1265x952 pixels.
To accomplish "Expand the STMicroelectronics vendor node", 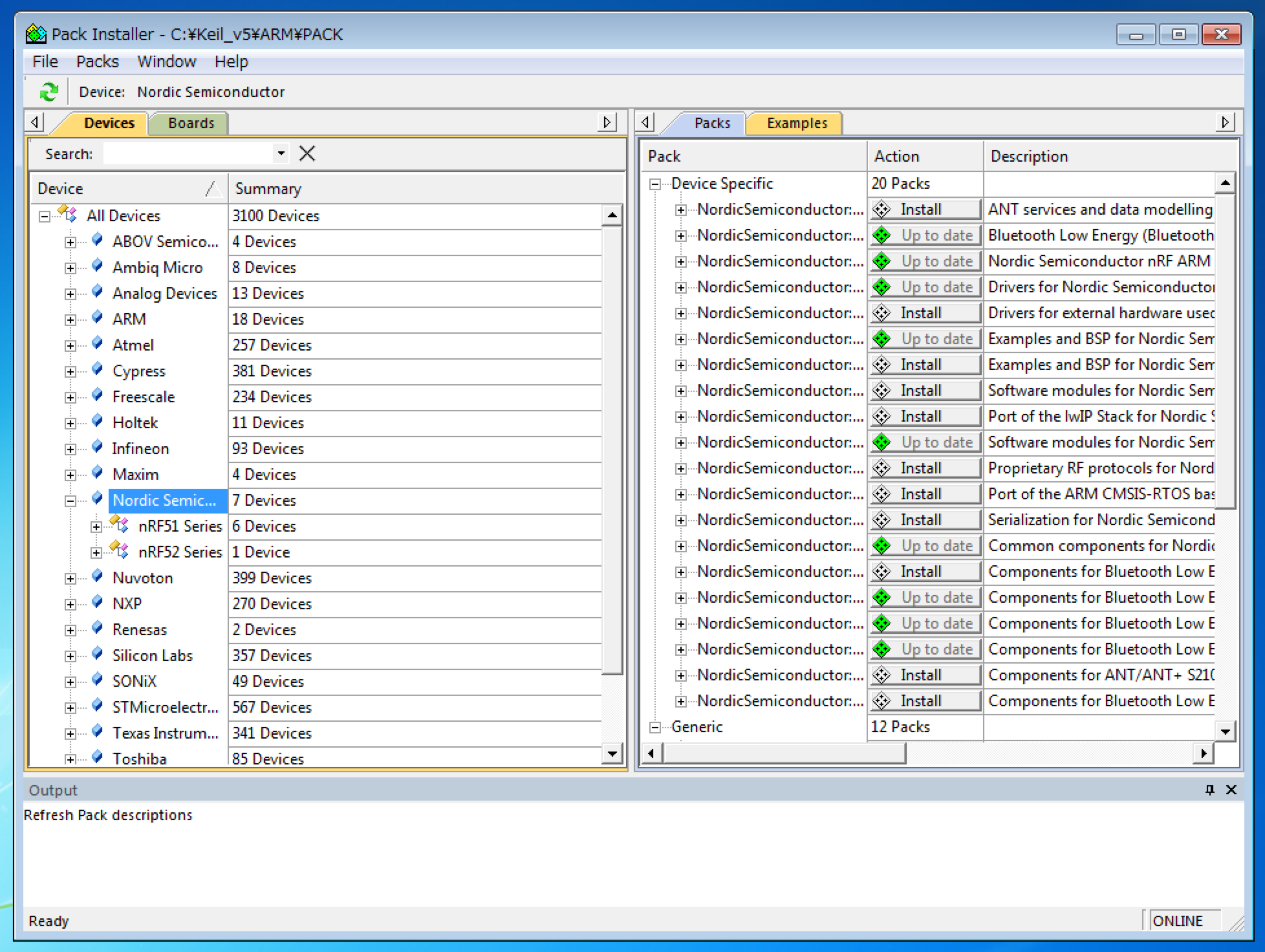I will click(70, 708).
